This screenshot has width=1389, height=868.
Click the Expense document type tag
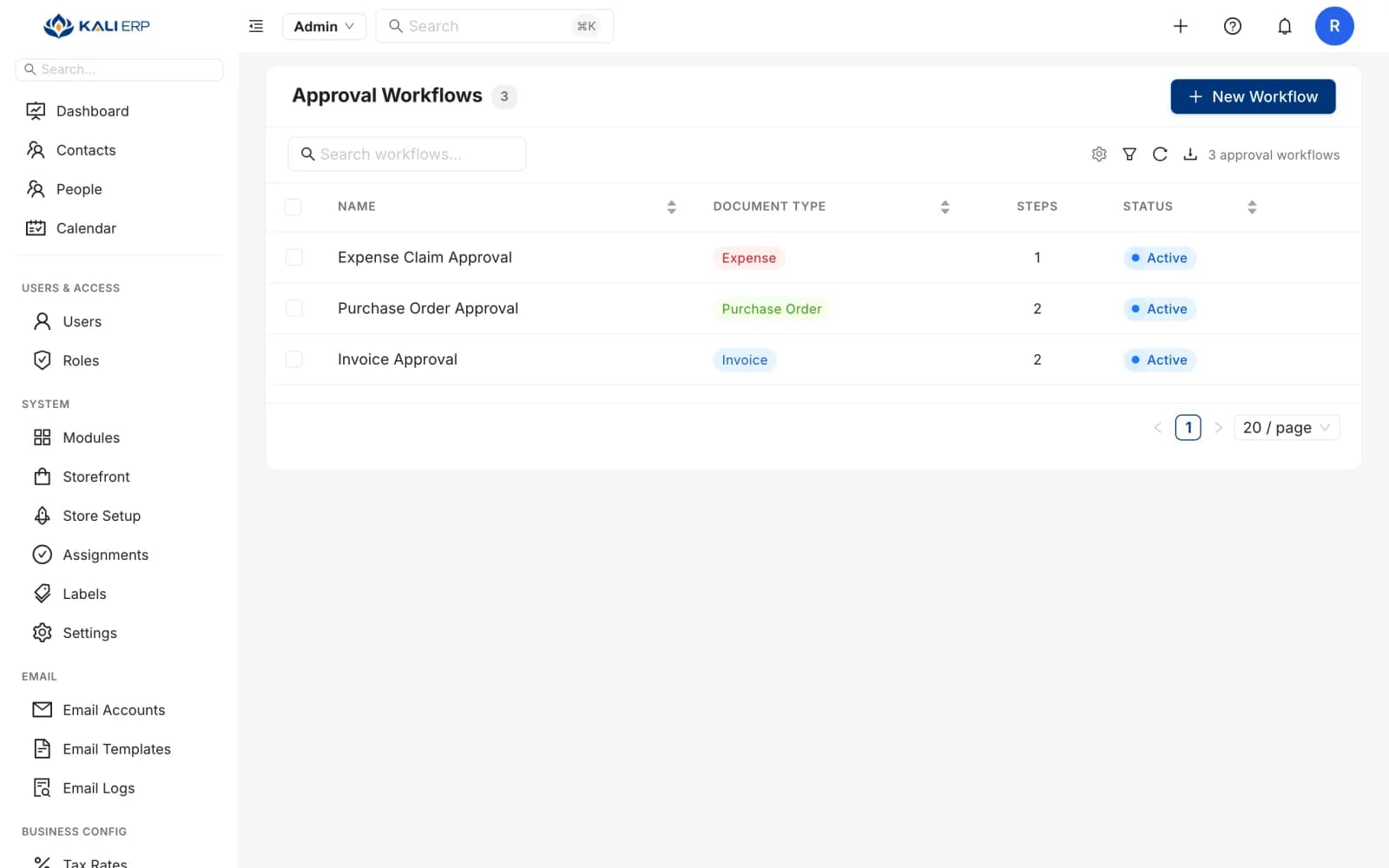pos(749,258)
